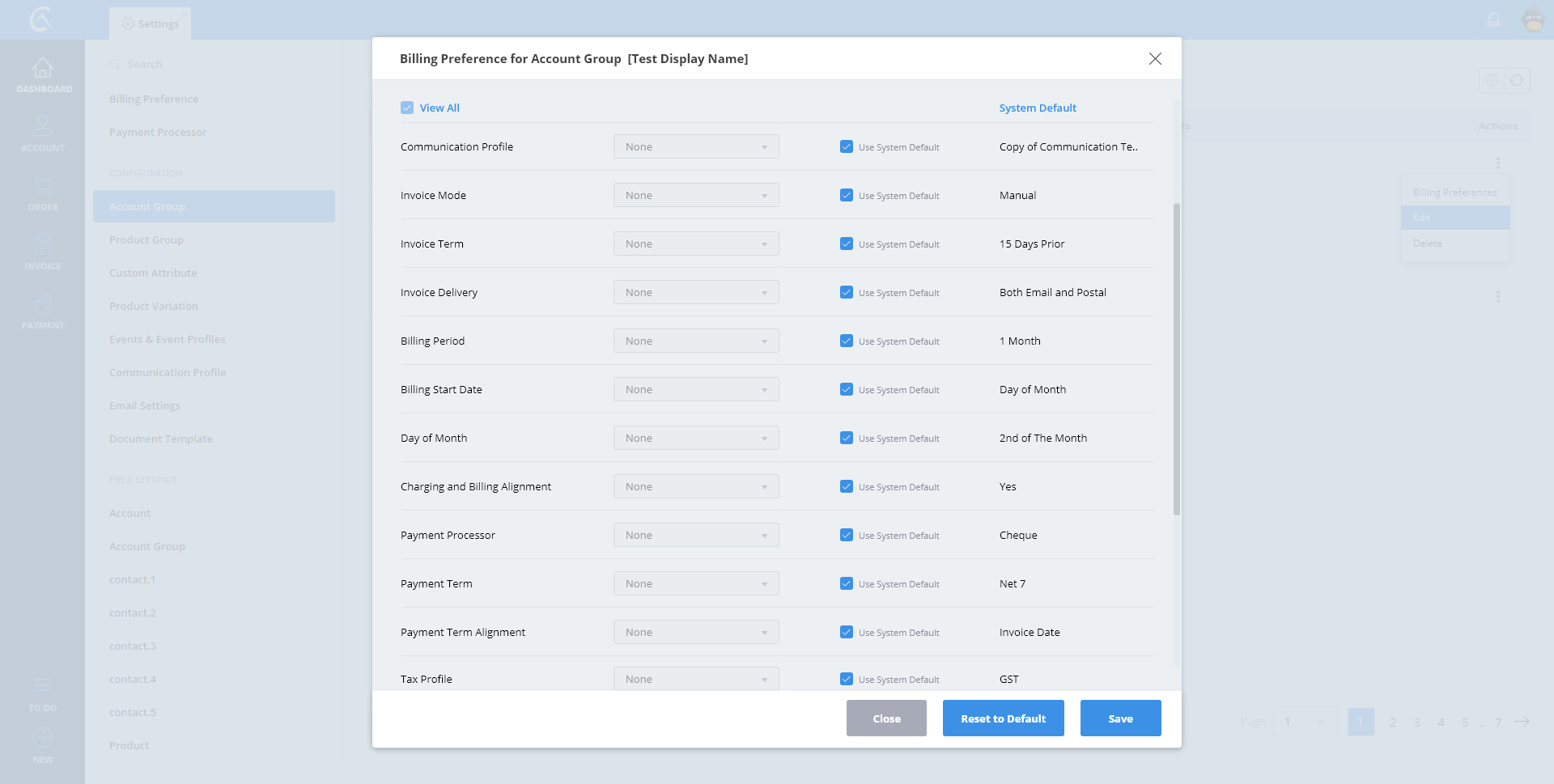Screen dimensions: 1554x784
Task: Open the Payment Term dropdown
Action: click(696, 584)
